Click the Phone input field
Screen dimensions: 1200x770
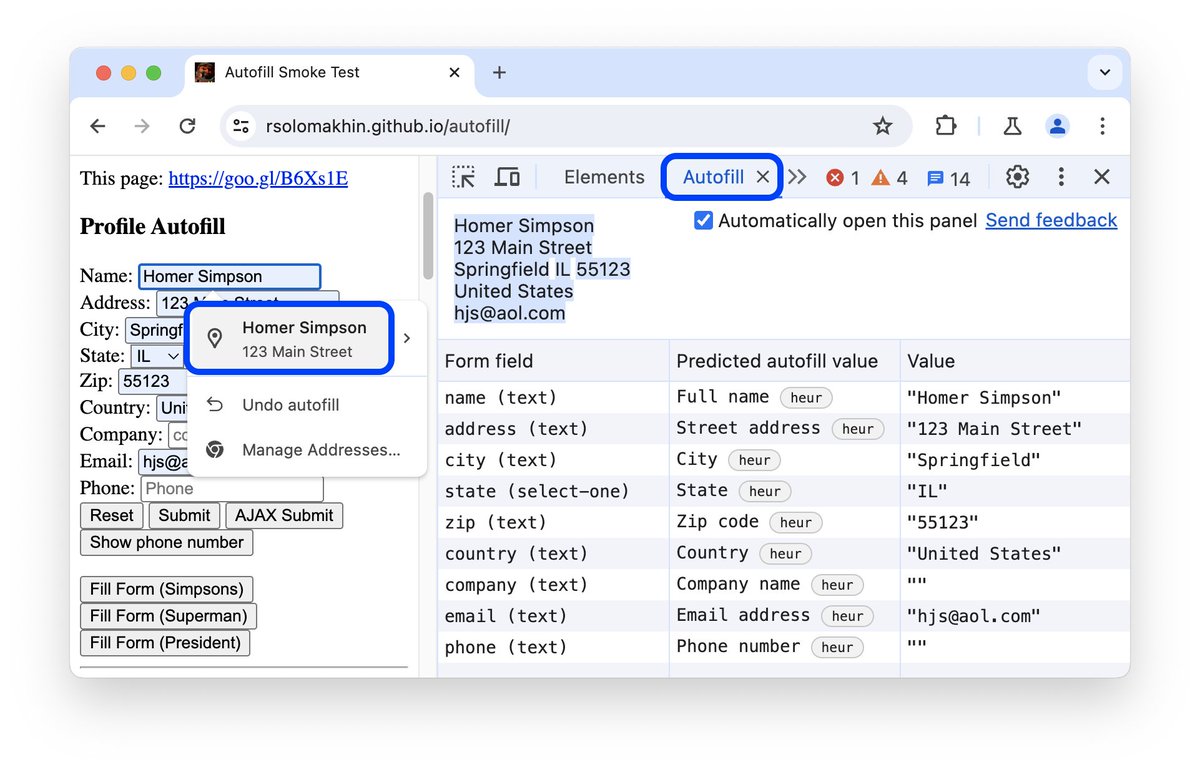(231, 489)
